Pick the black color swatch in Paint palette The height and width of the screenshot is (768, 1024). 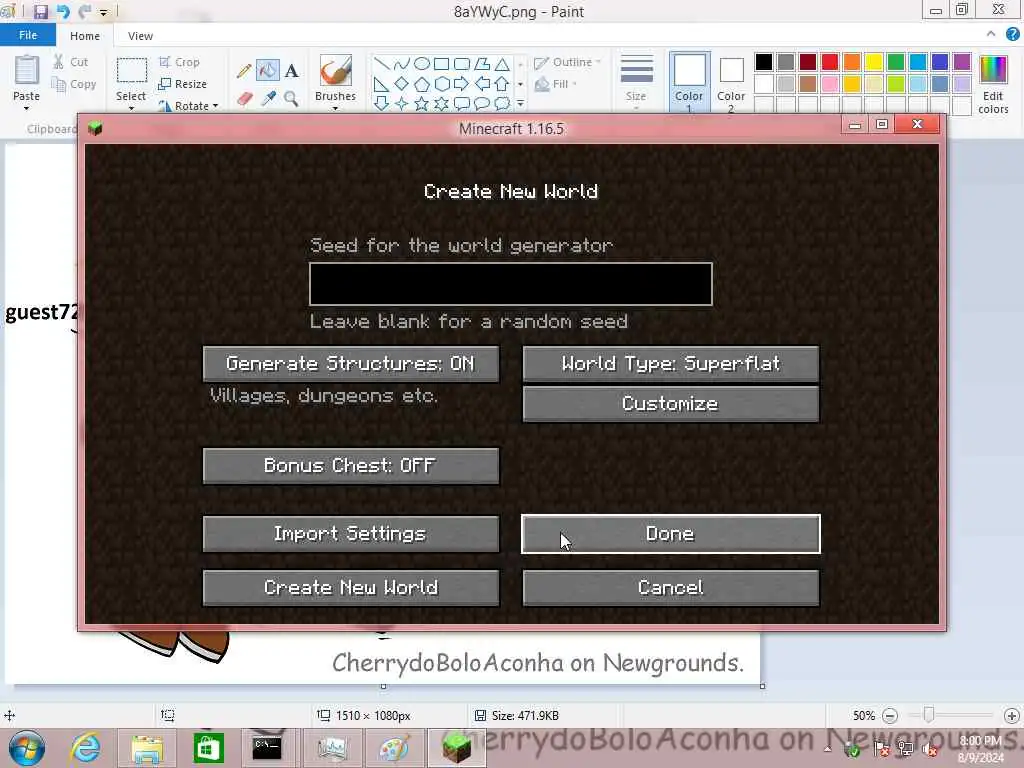[x=763, y=62]
